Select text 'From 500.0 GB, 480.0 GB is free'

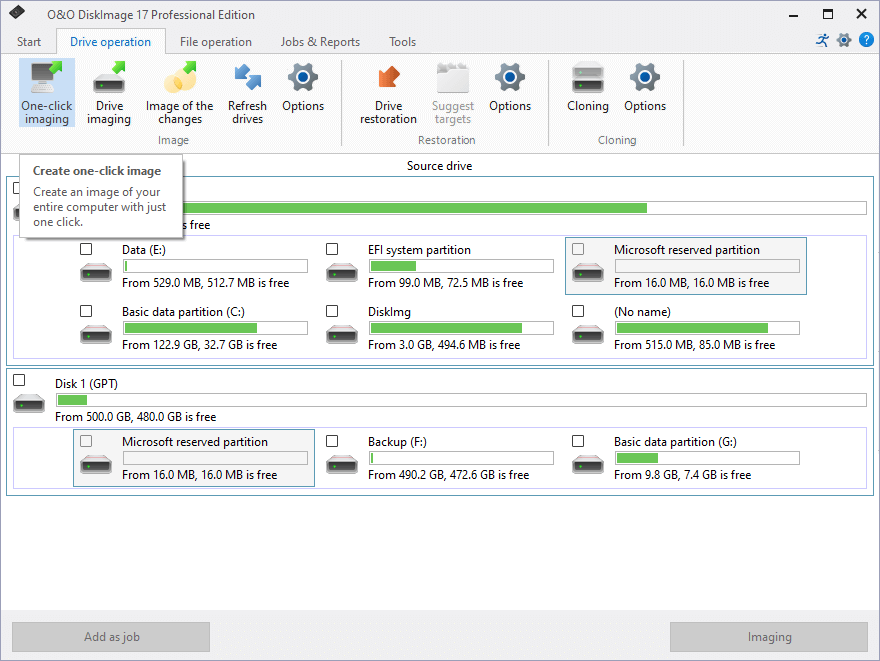(135, 417)
